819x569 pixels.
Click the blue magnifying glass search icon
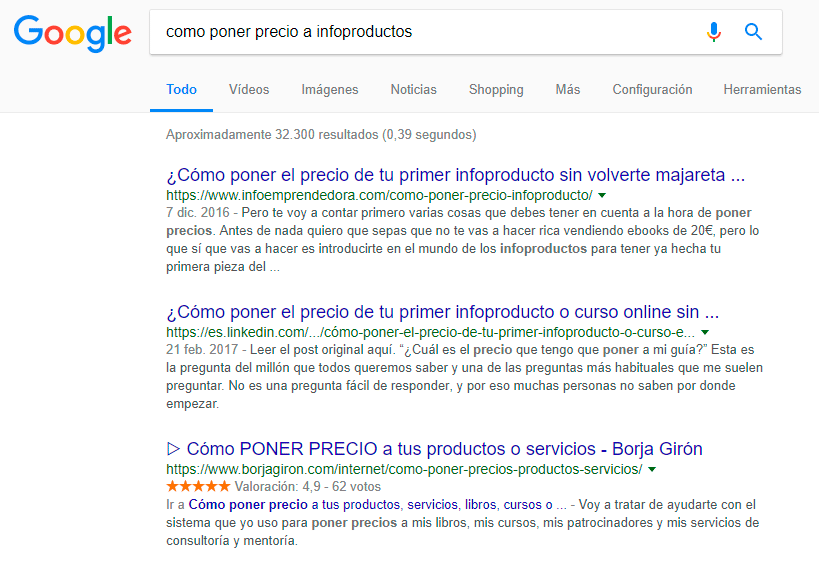tap(753, 32)
